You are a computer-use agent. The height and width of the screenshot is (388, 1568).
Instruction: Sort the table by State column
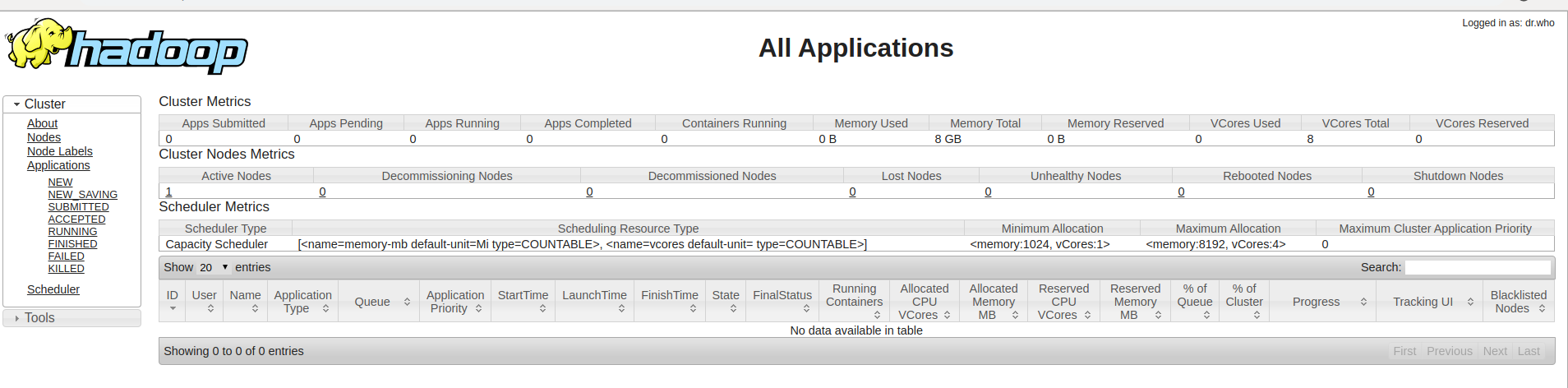tap(726, 301)
